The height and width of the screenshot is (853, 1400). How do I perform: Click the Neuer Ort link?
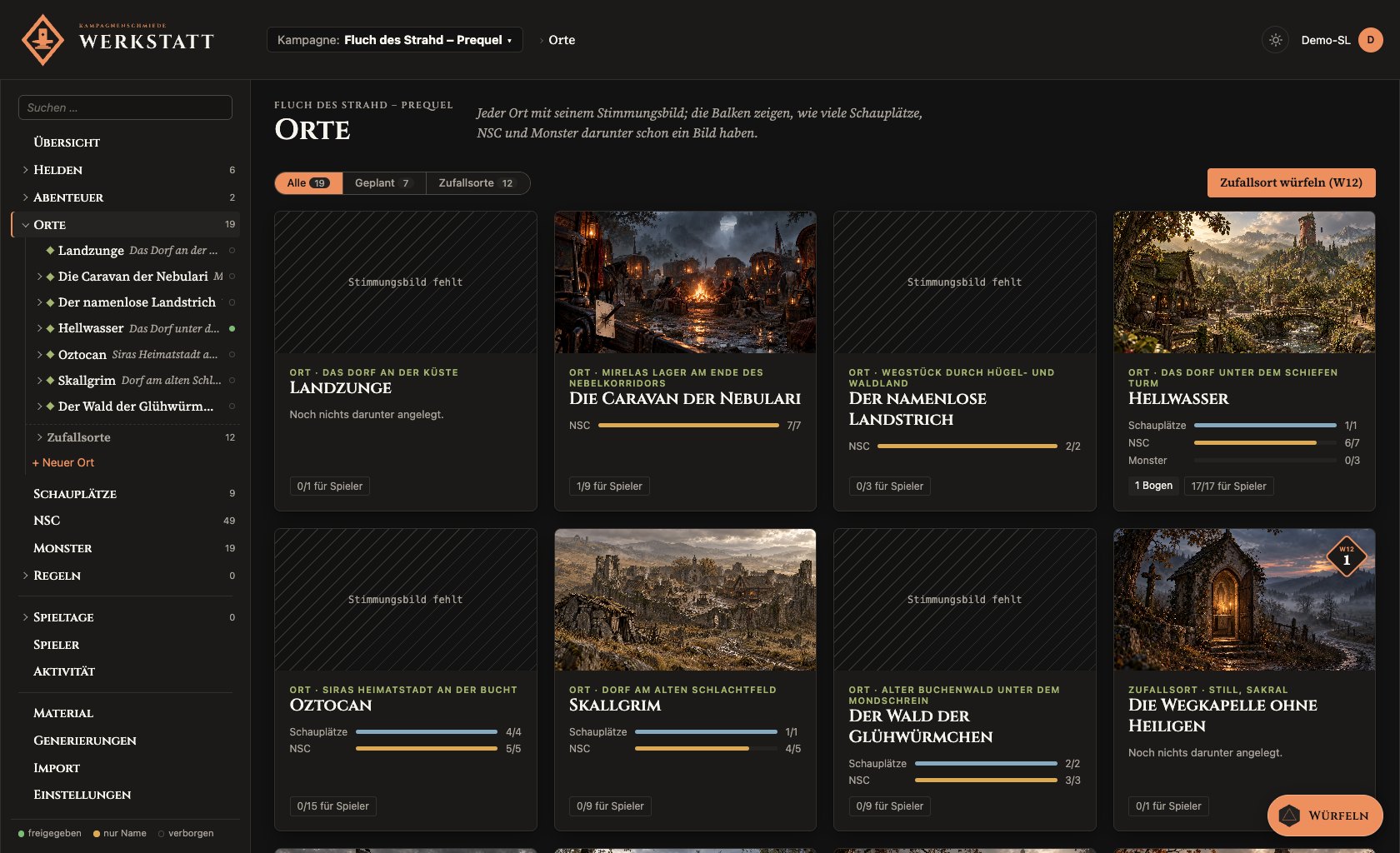click(63, 462)
